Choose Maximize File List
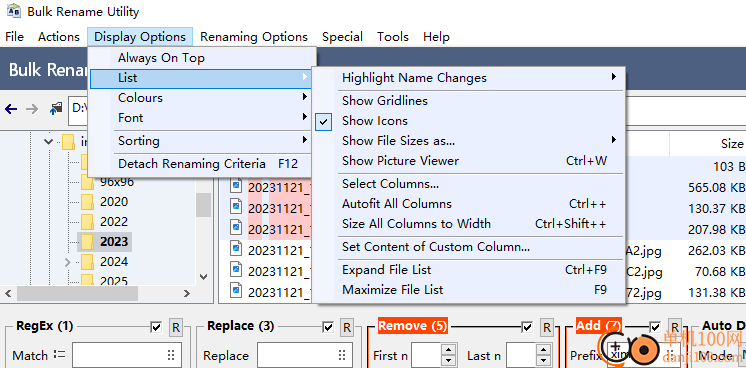Image resolution: width=746 pixels, height=368 pixels. [x=468, y=290]
